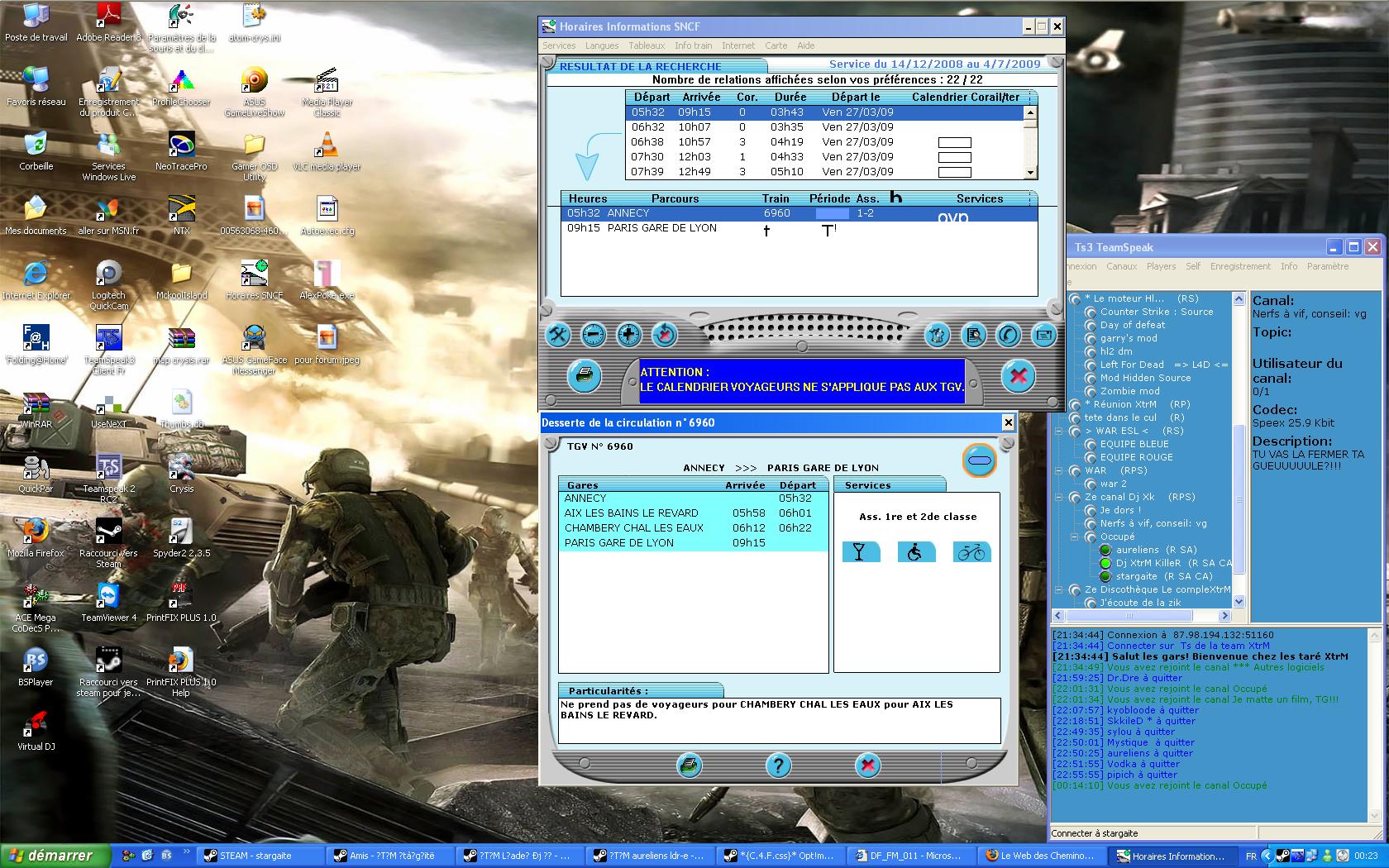Click the FR language indicator in tray
This screenshot has width=1389, height=868.
tap(1252, 856)
